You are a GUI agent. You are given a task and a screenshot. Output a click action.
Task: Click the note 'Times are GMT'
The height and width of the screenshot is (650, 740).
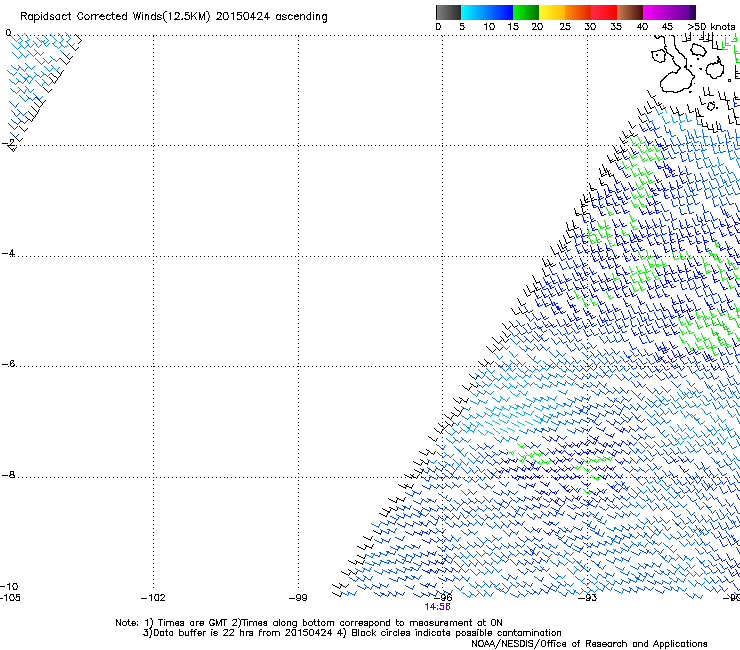[x=192, y=623]
